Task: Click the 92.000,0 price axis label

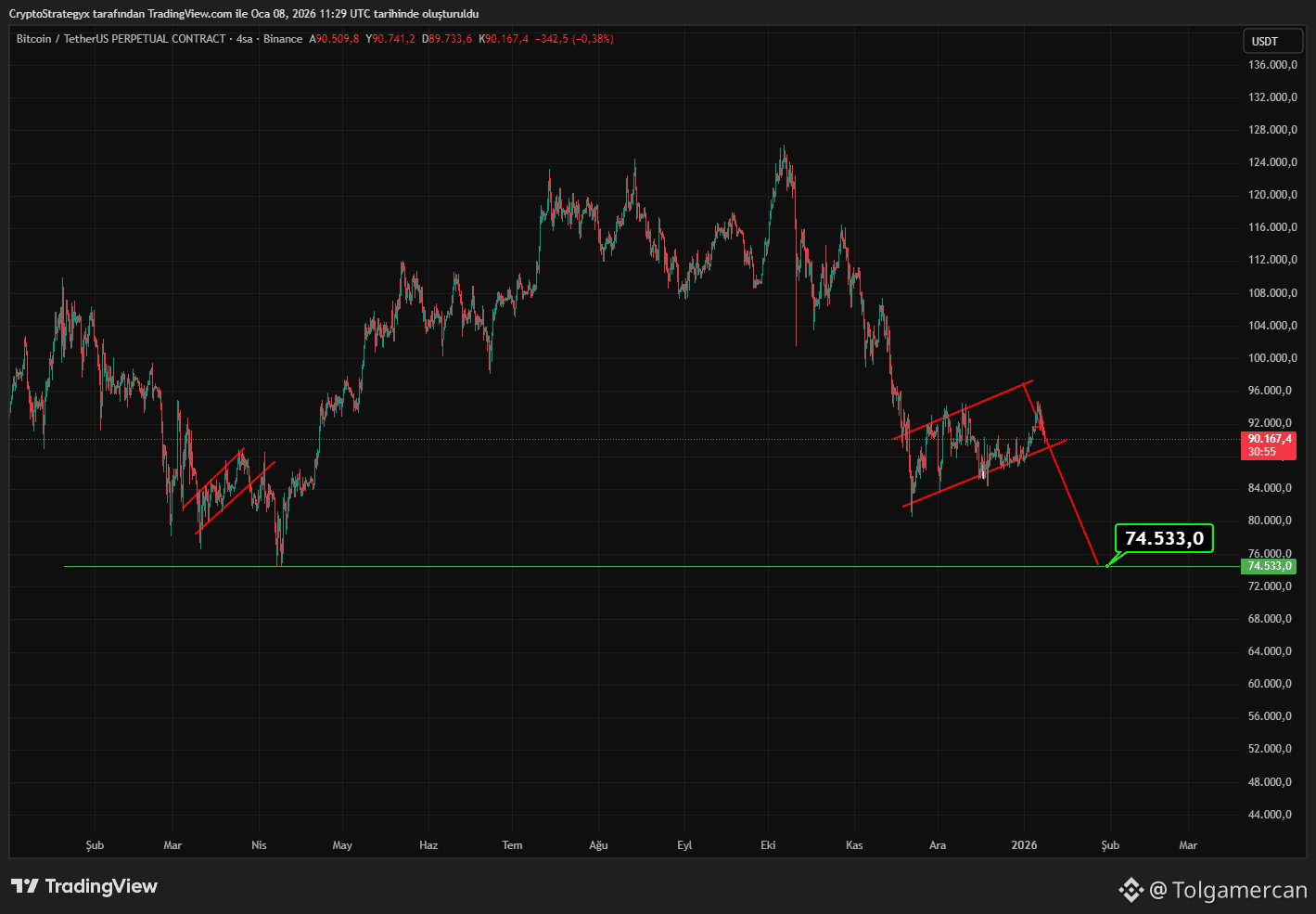Action: coord(1271,423)
